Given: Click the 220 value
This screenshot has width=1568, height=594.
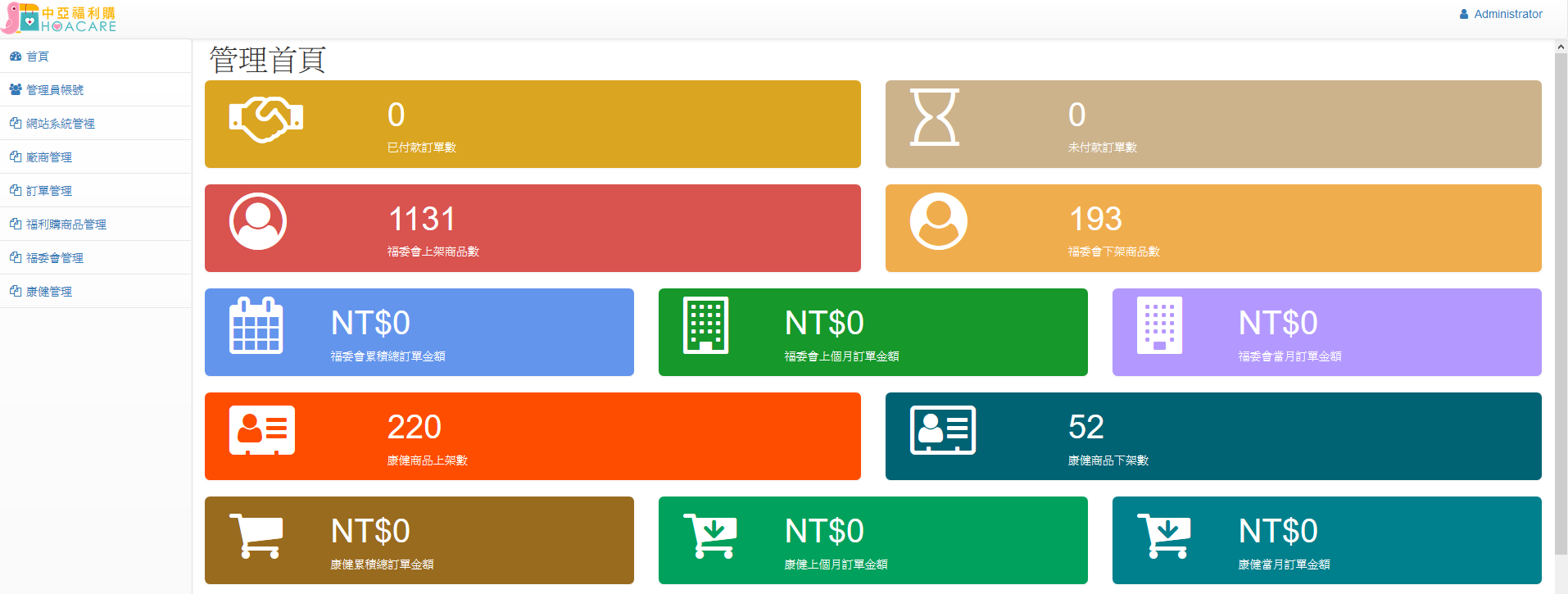Looking at the screenshot, I should click(x=415, y=427).
